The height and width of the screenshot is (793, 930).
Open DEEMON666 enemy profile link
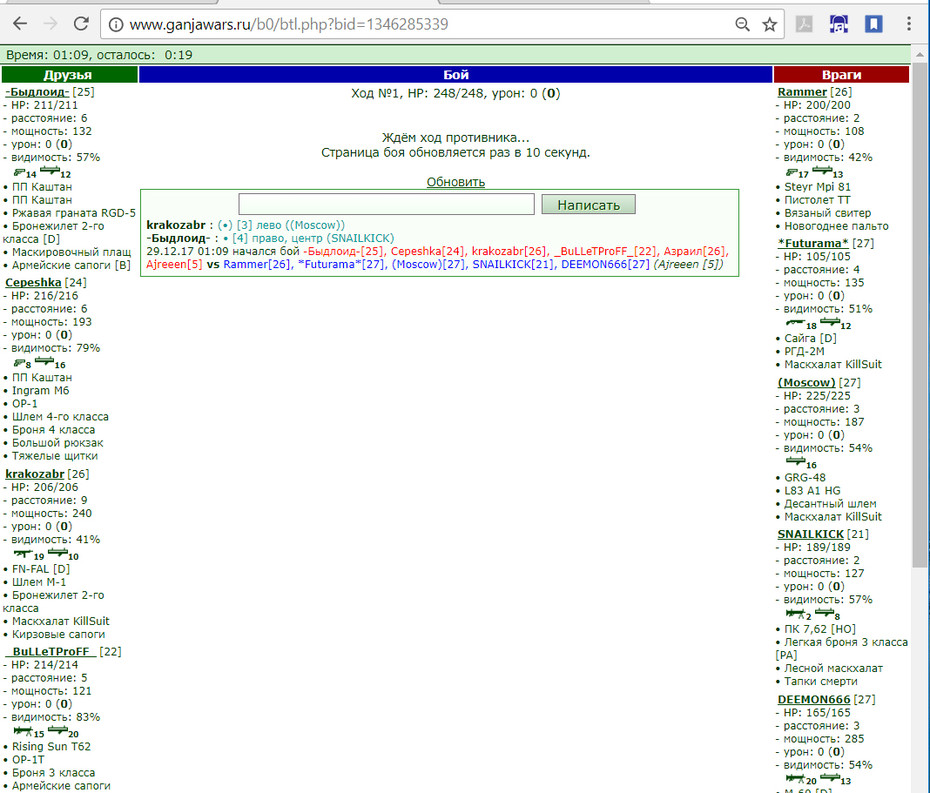(814, 699)
